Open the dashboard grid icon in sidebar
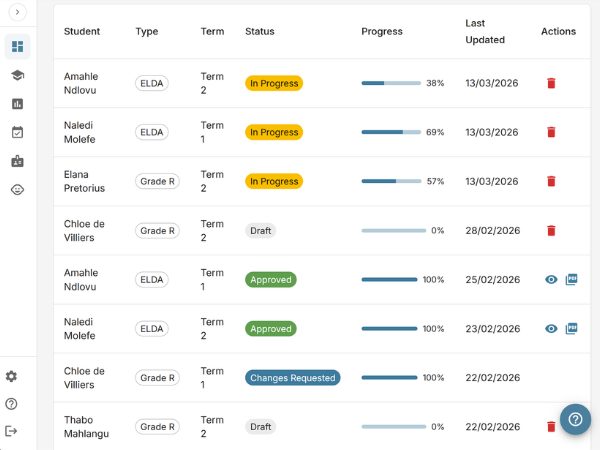The width and height of the screenshot is (600, 450). click(18, 46)
